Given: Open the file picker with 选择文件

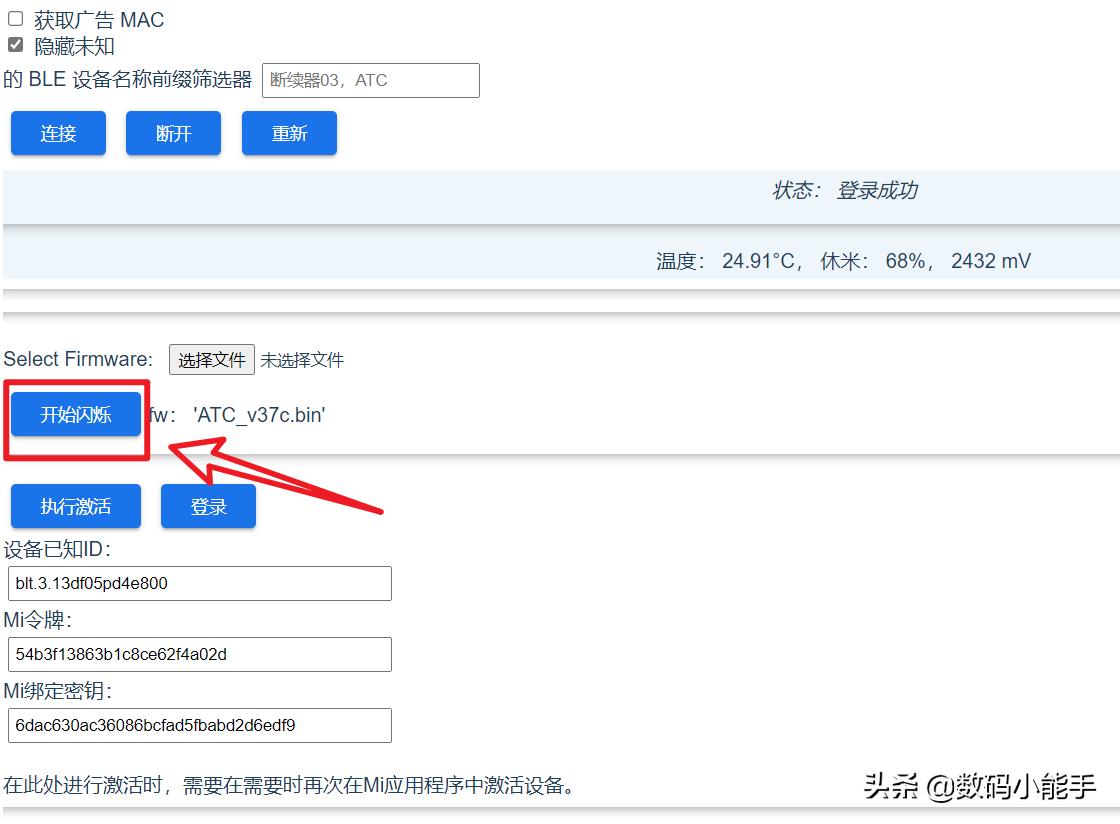Looking at the screenshot, I should click(211, 359).
